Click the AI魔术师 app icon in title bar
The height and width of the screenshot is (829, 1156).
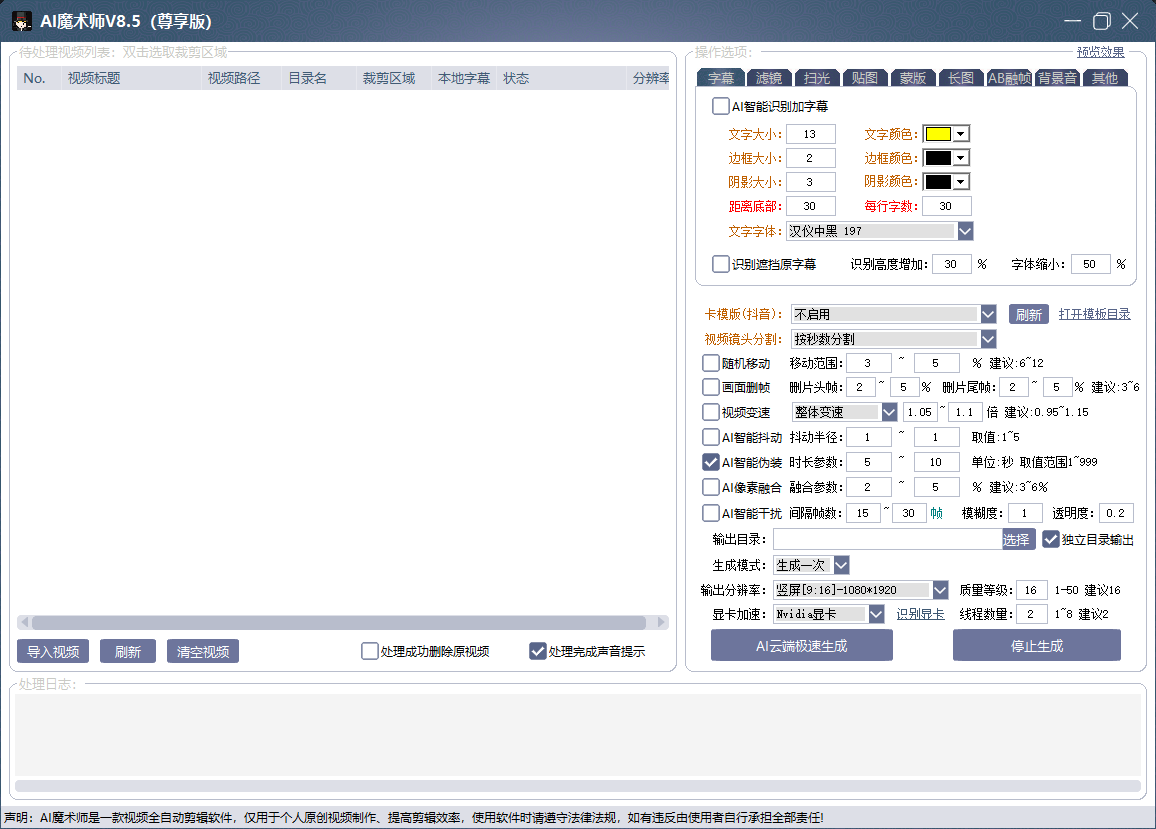coord(21,21)
